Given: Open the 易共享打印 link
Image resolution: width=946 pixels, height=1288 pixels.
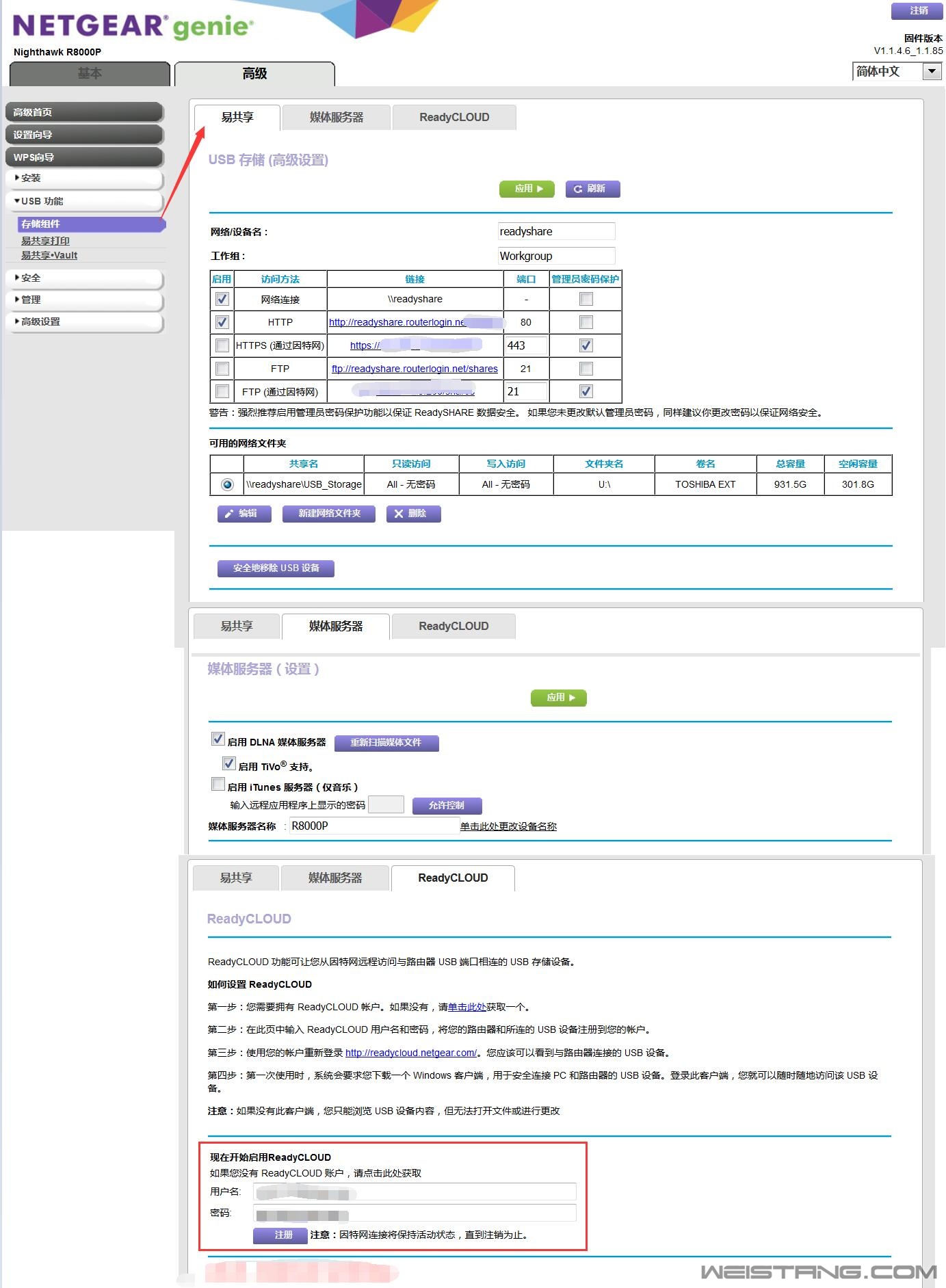Looking at the screenshot, I should click(x=45, y=241).
